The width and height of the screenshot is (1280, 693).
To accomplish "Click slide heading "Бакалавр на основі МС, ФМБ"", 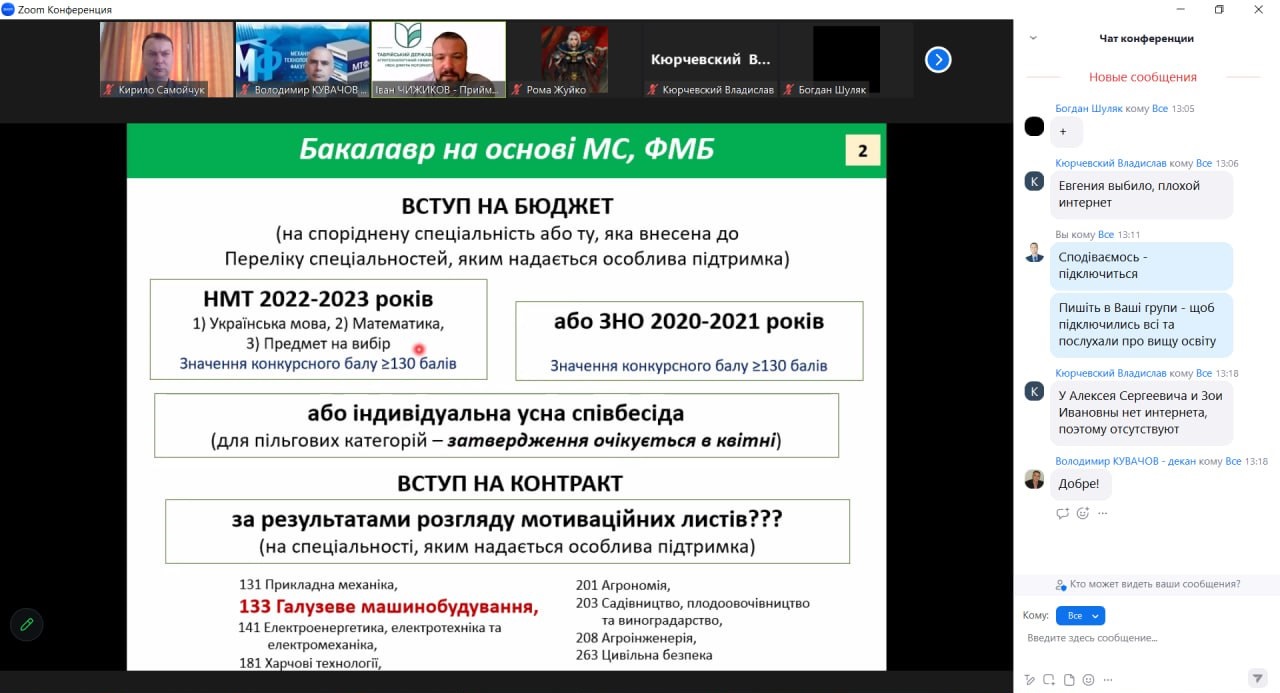I will 507,150.
